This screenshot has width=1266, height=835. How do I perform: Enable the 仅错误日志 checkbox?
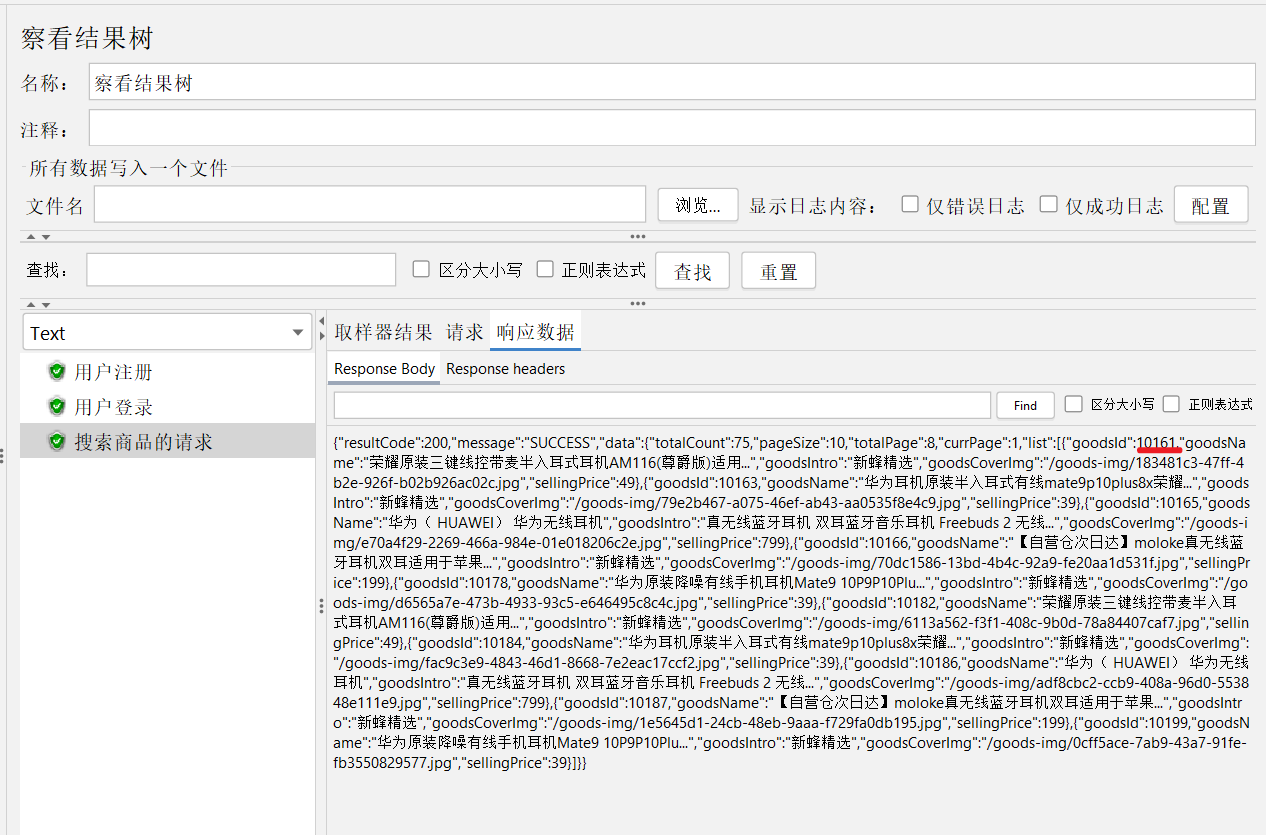coord(910,204)
